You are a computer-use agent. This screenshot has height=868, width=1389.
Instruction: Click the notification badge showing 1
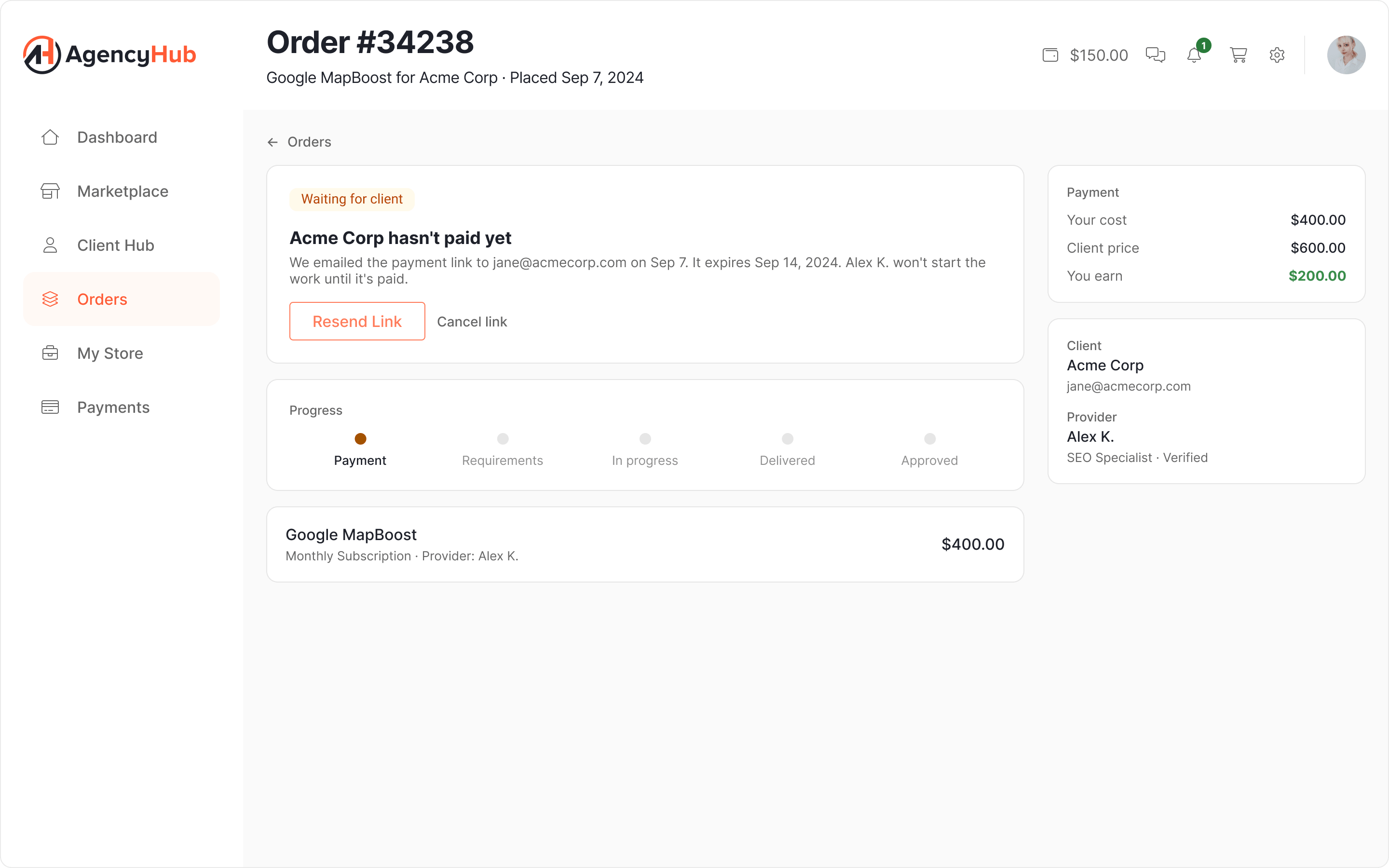pyautogui.click(x=1203, y=45)
